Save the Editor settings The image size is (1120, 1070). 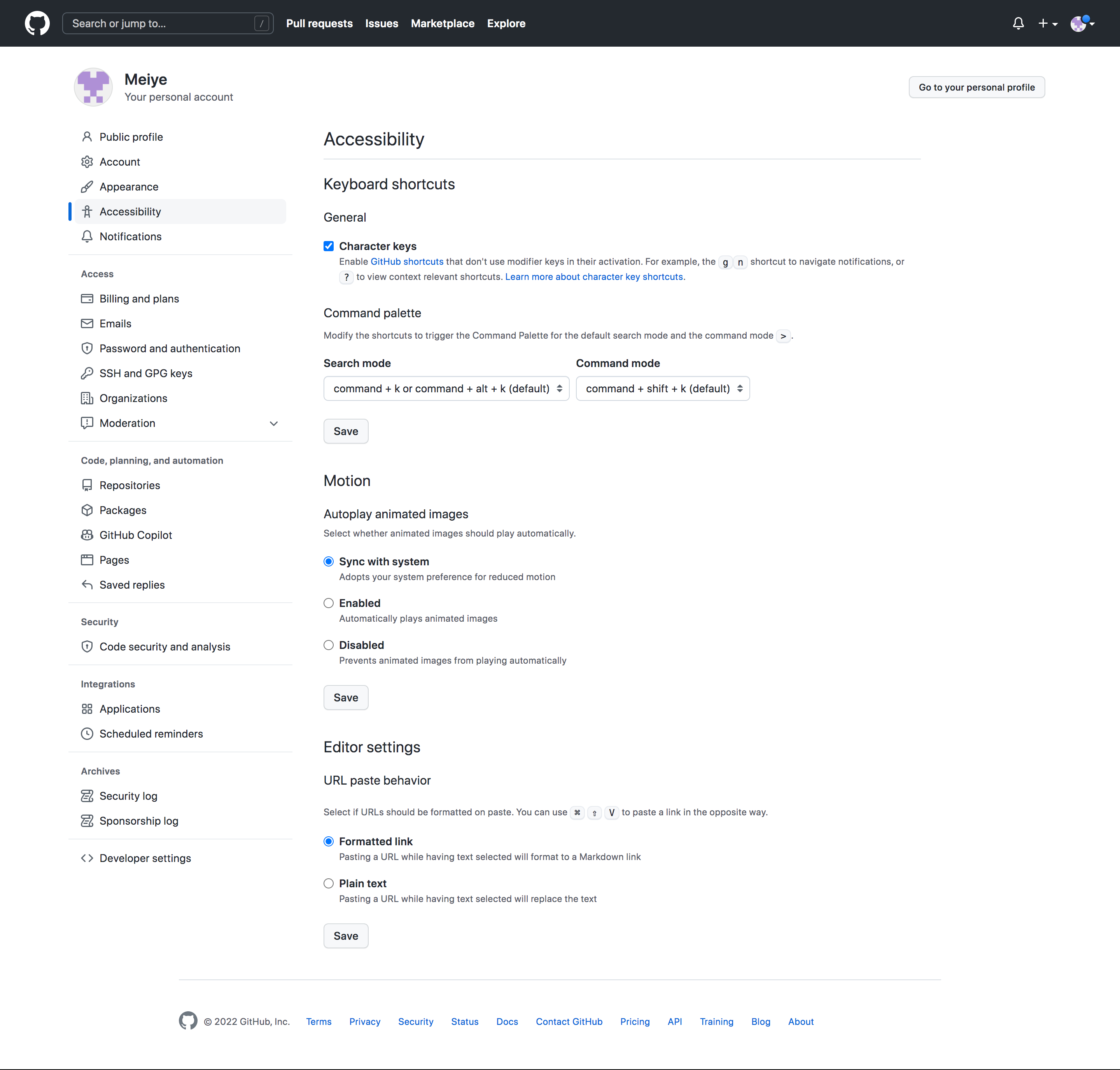(346, 936)
